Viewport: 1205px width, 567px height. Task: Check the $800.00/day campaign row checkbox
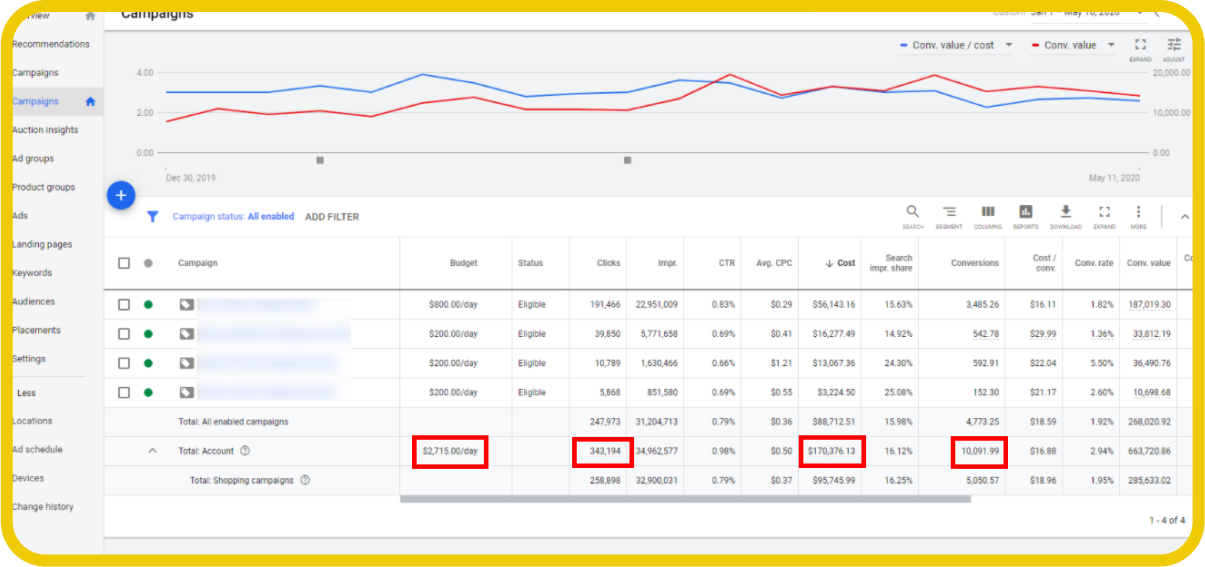coord(124,305)
